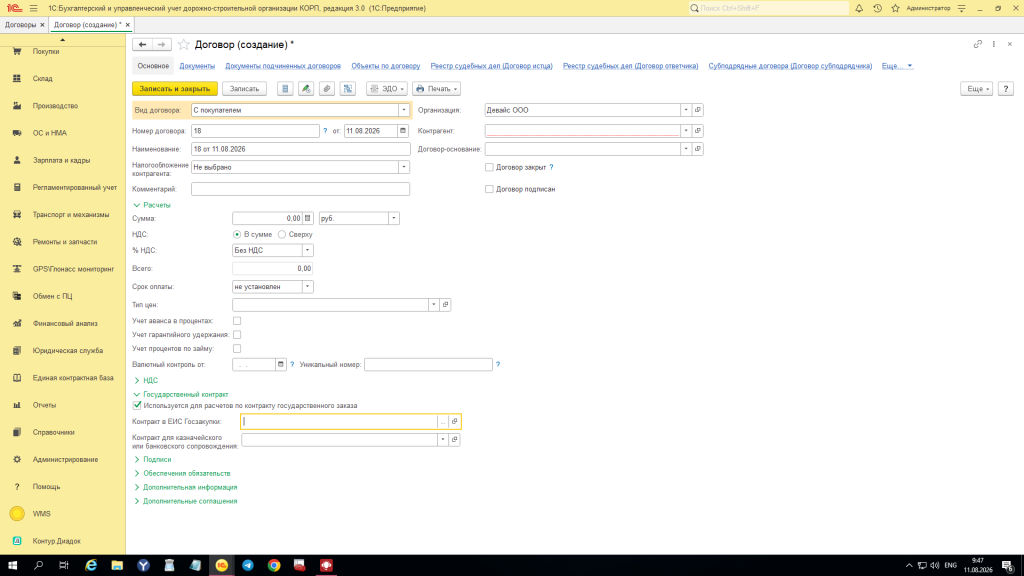1024x576 pixels.
Task: Check Договор подписан checkbox
Action: coord(489,189)
